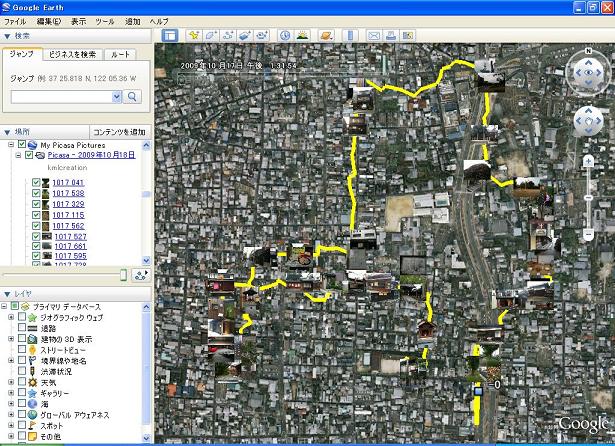Open the ファイル menu
The image size is (615, 446).
[x=15, y=22]
